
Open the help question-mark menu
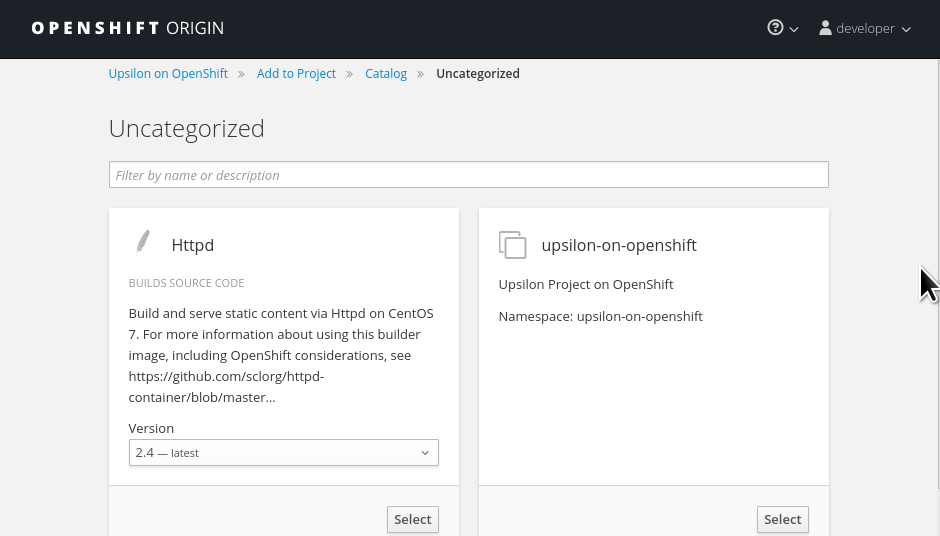tap(782, 28)
